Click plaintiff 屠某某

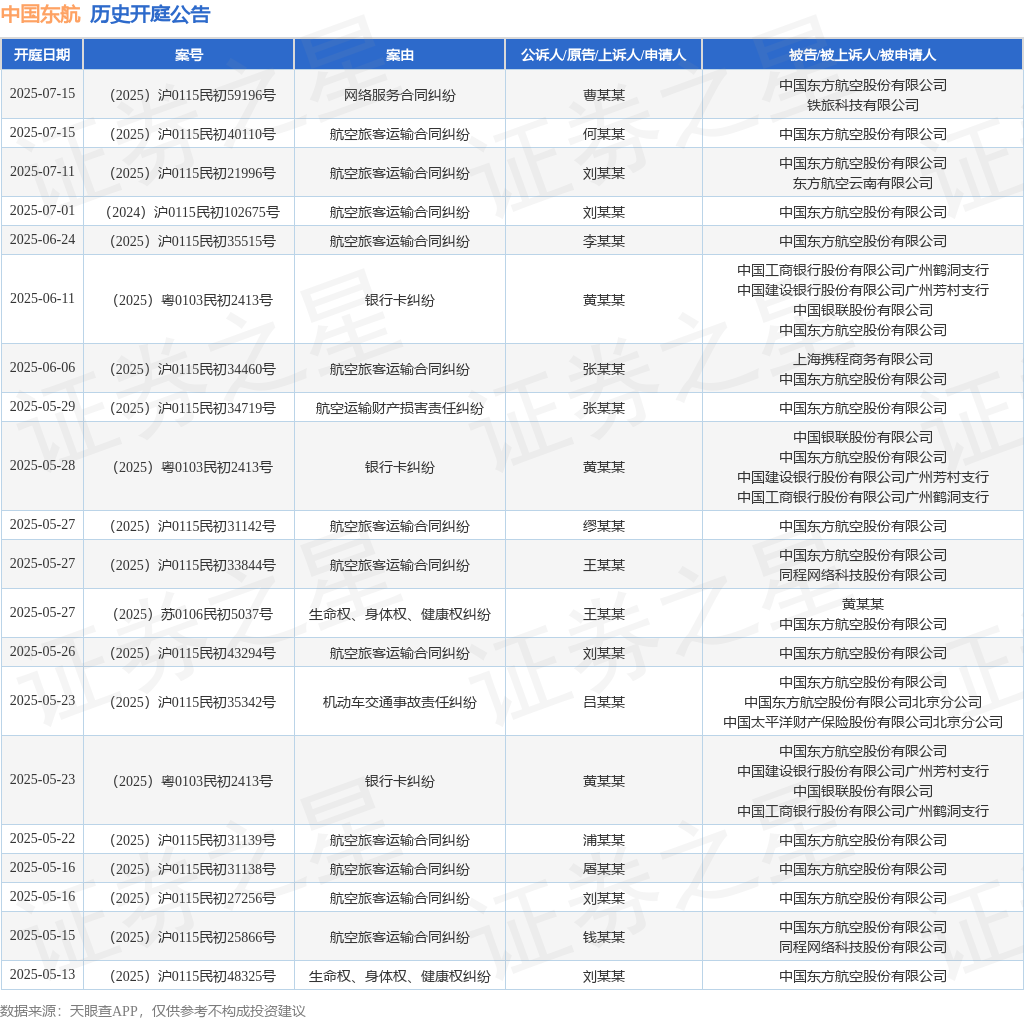pos(603,869)
